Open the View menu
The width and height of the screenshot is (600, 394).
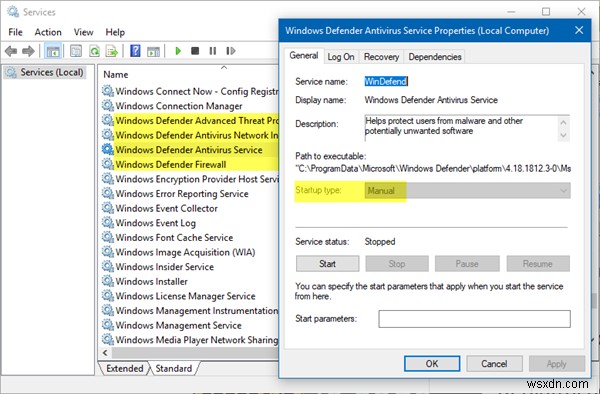[x=83, y=32]
